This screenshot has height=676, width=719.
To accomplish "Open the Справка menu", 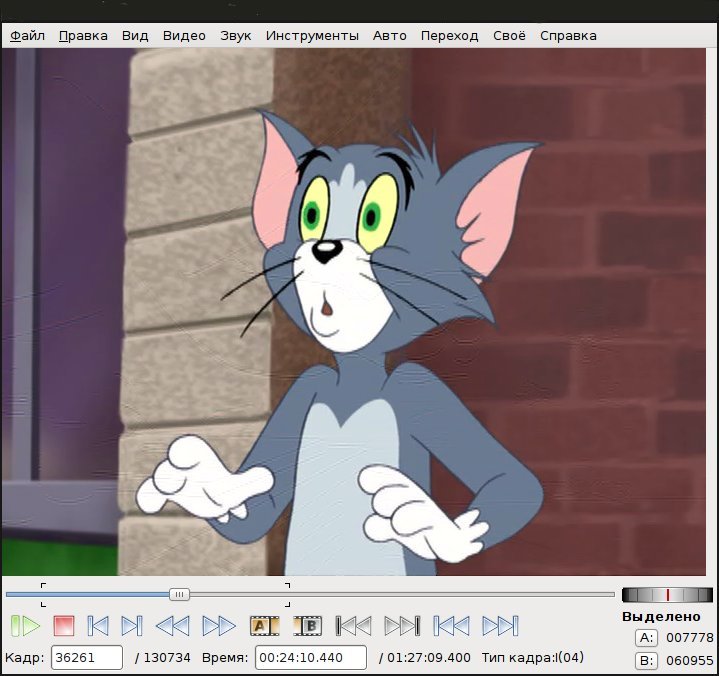I will click(x=568, y=35).
